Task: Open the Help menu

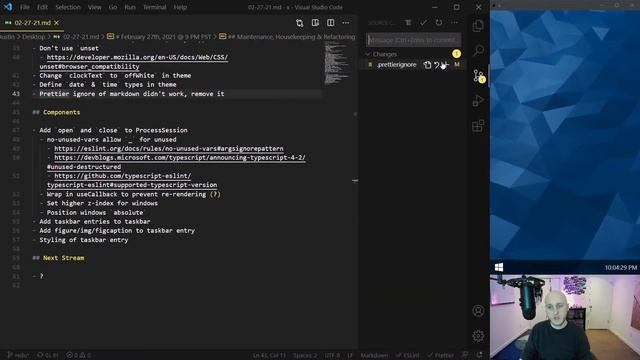Action: [180, 7]
